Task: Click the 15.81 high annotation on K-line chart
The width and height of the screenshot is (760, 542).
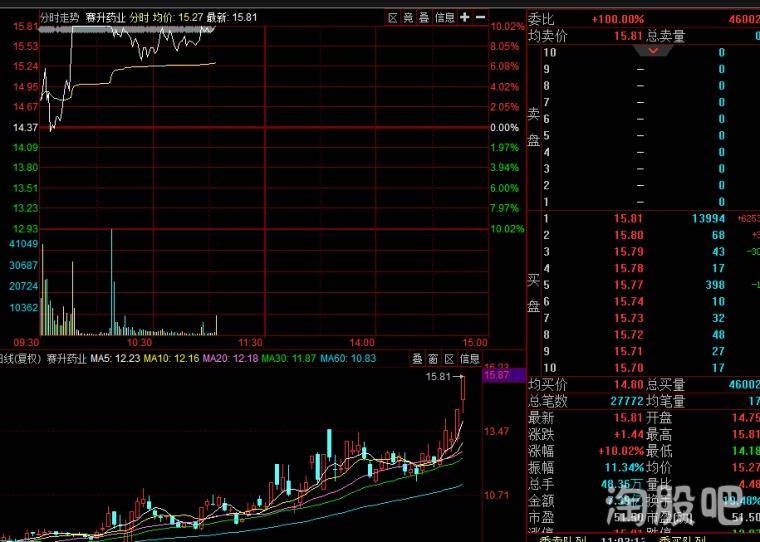Action: point(438,377)
